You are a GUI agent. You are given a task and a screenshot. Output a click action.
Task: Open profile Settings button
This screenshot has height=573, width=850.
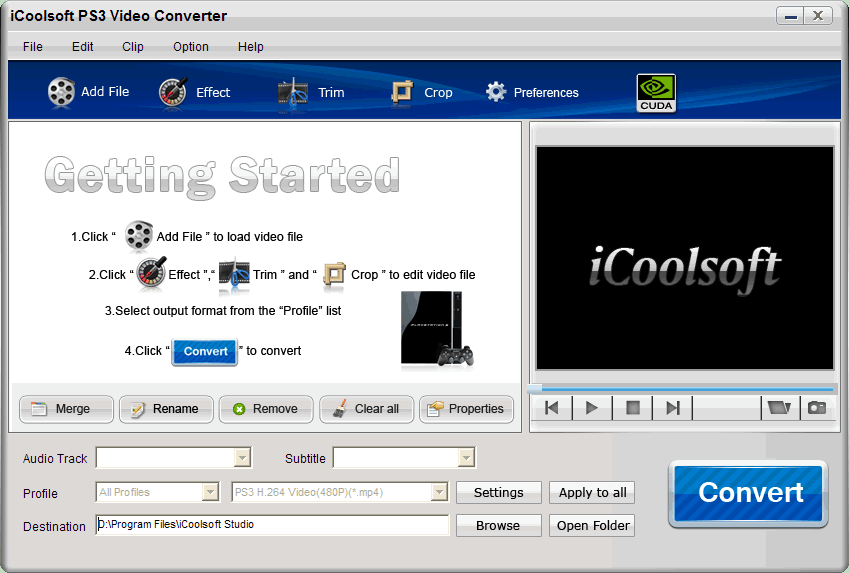click(x=499, y=492)
